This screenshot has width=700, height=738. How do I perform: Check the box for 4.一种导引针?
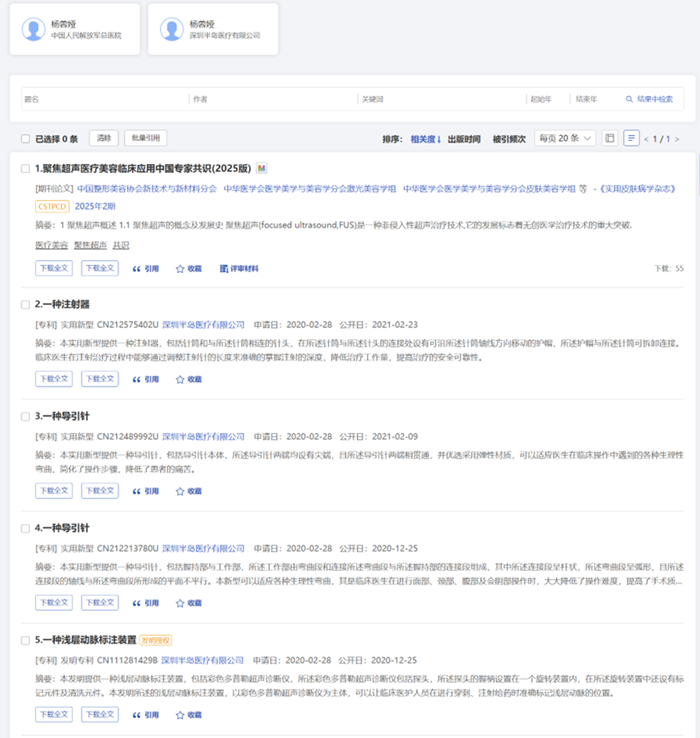point(25,529)
